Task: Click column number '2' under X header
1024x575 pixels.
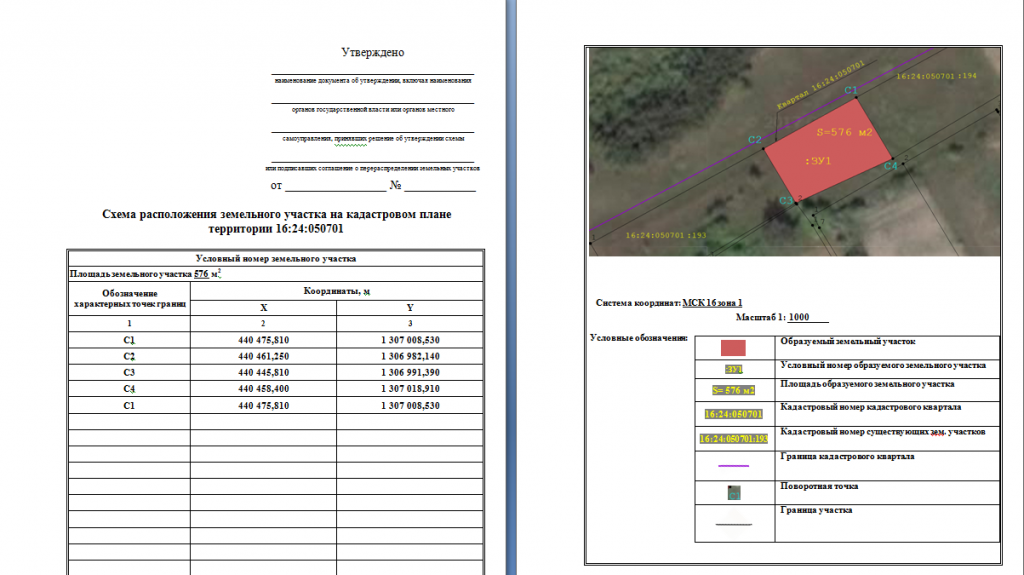Action: (x=263, y=323)
